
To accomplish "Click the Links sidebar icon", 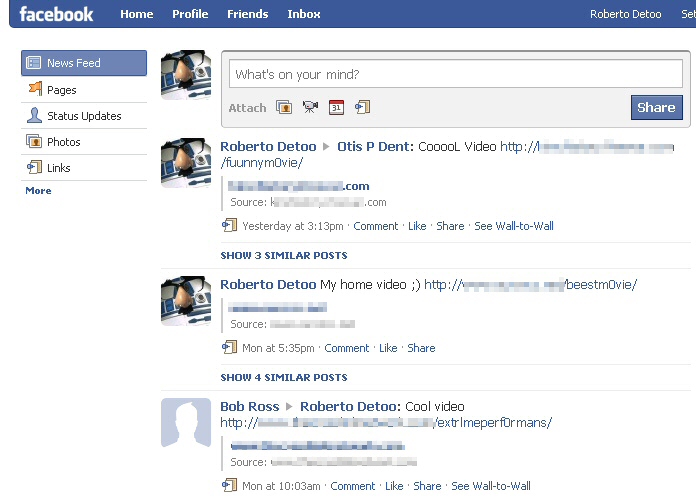I will click(34, 167).
